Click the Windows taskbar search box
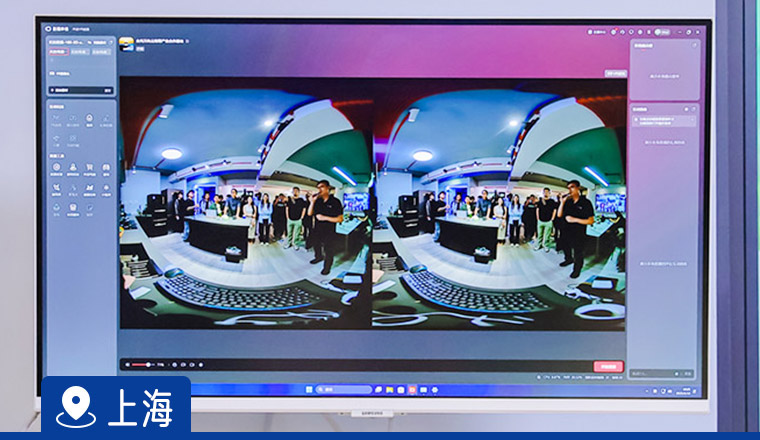 pos(343,390)
